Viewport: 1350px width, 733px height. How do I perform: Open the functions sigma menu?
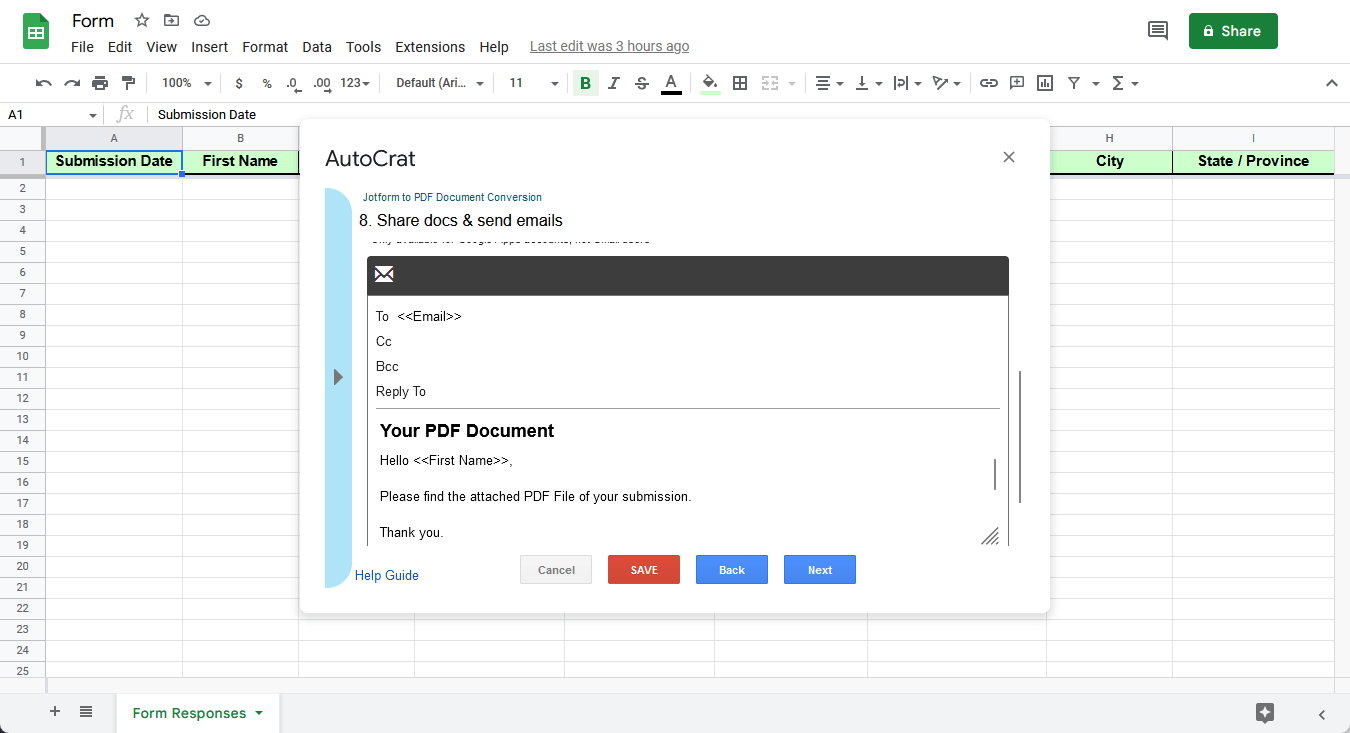click(1125, 83)
